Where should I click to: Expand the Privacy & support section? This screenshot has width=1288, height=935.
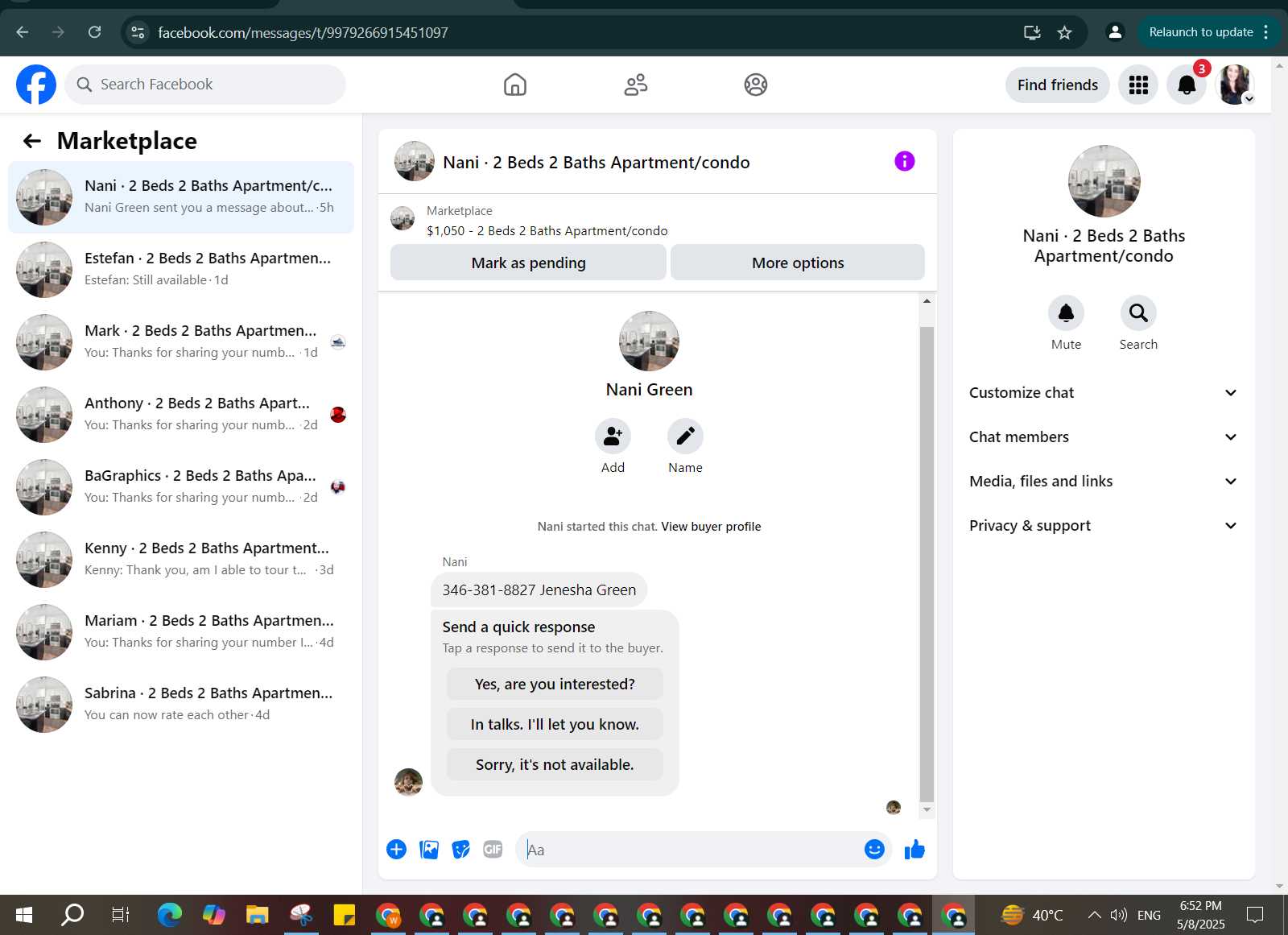[1104, 525]
